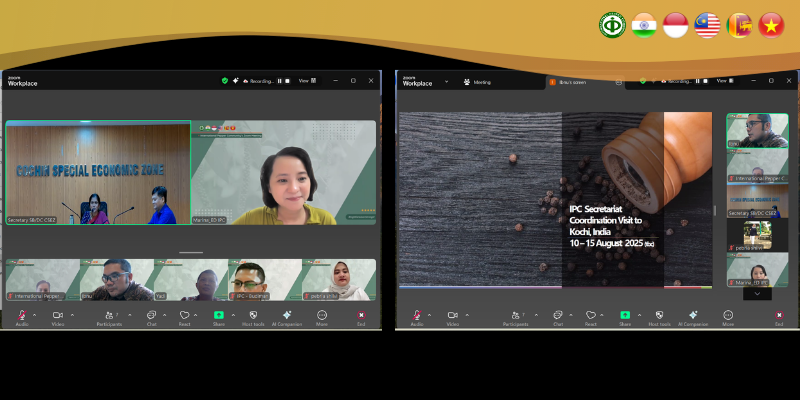
Task: Toggle Video camera in the screen-share window
Action: point(452,316)
